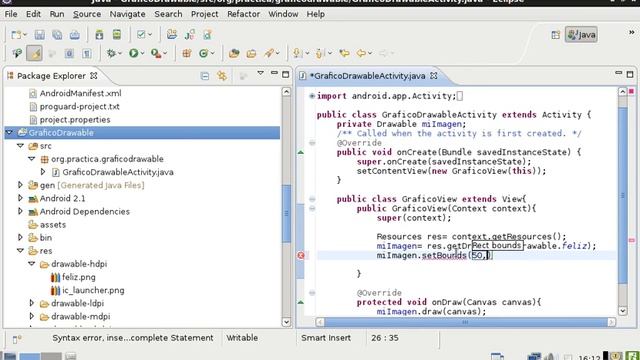Click the Save All icon
Viewport: 640px width, 360px height.
[x=57, y=35]
